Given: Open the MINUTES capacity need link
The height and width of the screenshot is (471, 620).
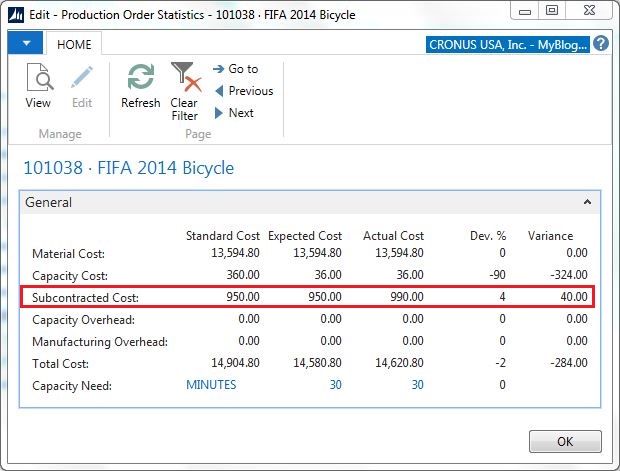Looking at the screenshot, I should point(211,385).
